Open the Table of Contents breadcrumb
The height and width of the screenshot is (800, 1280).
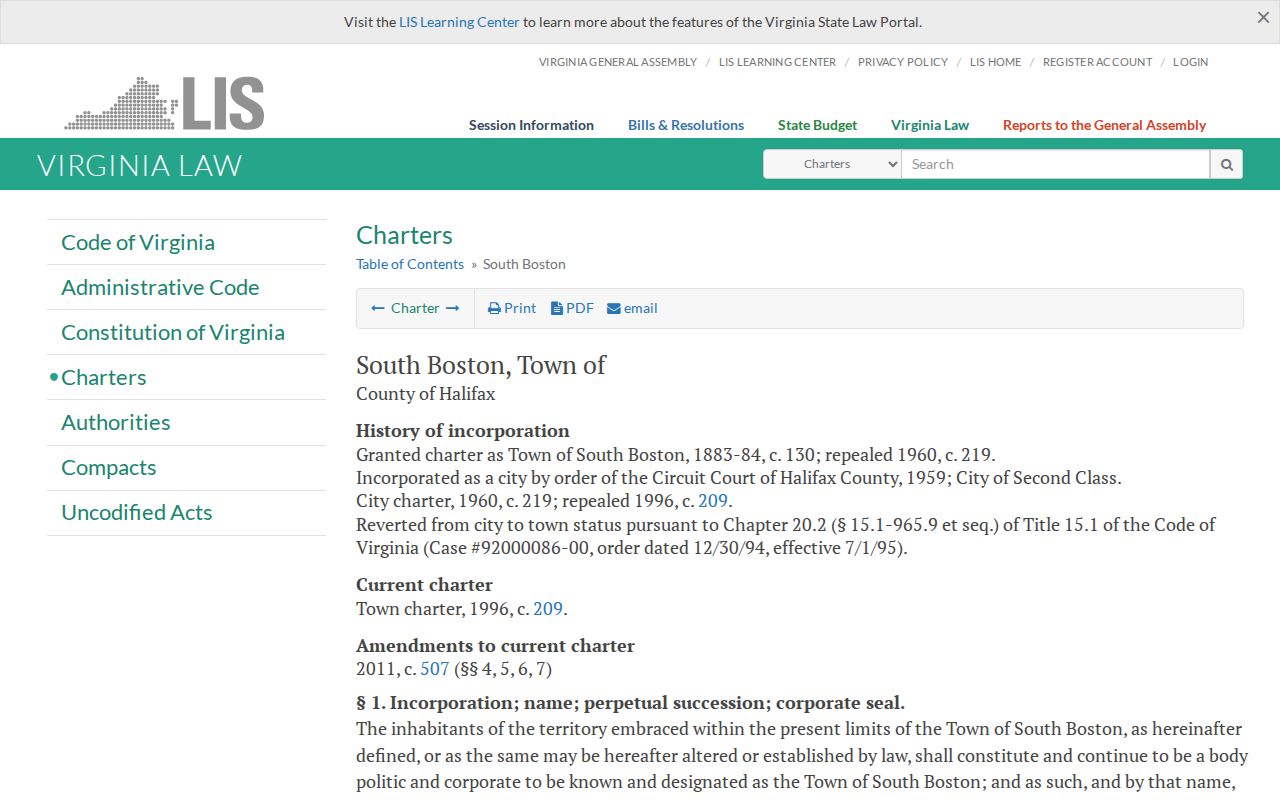pyautogui.click(x=410, y=264)
